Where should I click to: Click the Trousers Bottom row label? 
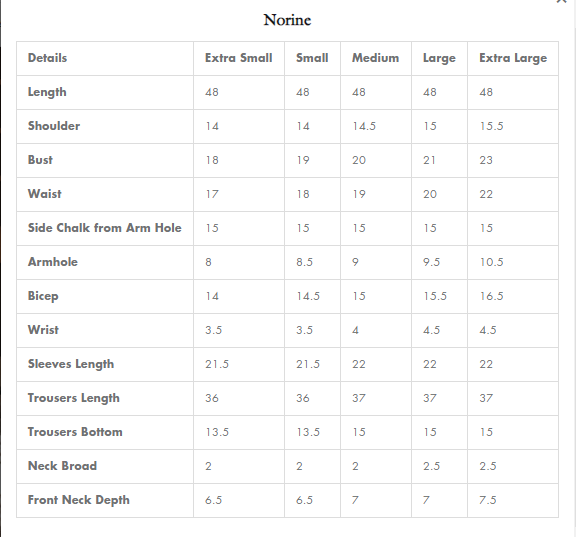[x=75, y=432]
